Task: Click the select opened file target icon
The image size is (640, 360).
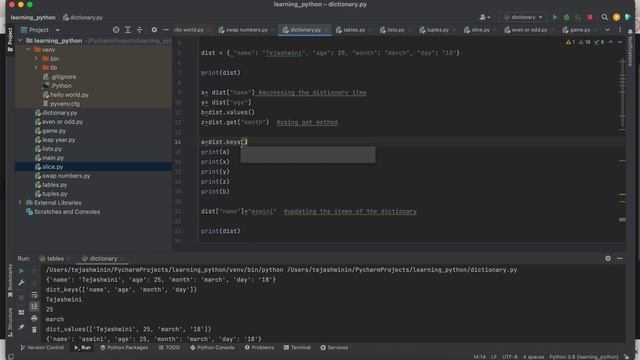Action: pos(116,30)
